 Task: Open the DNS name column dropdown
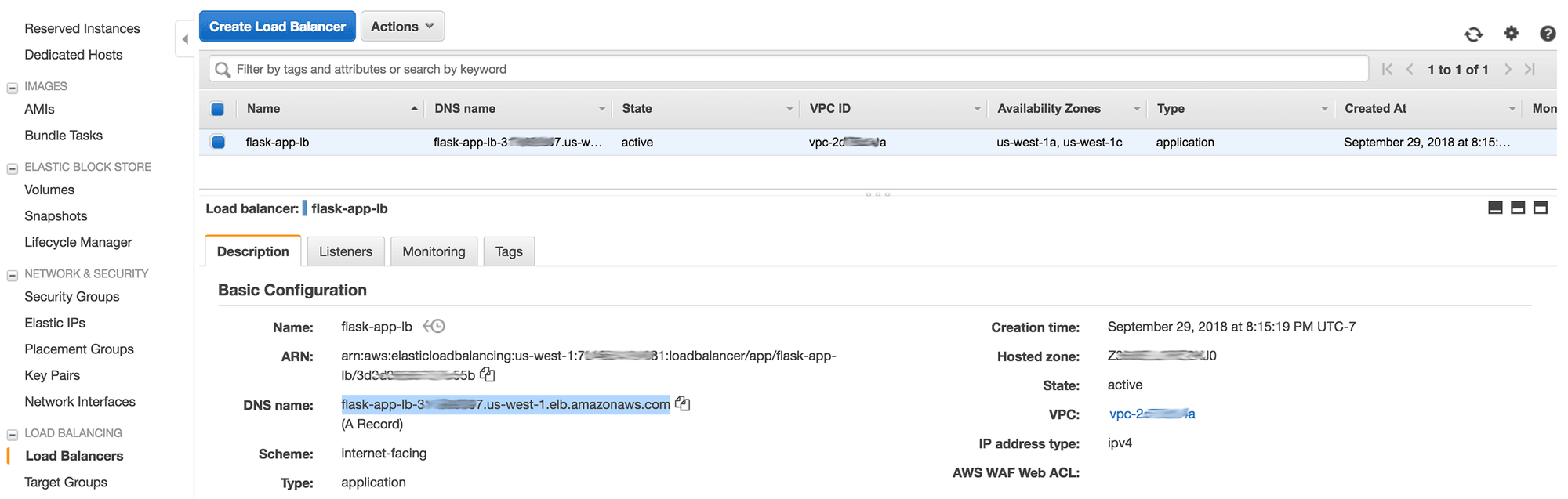pos(602,109)
